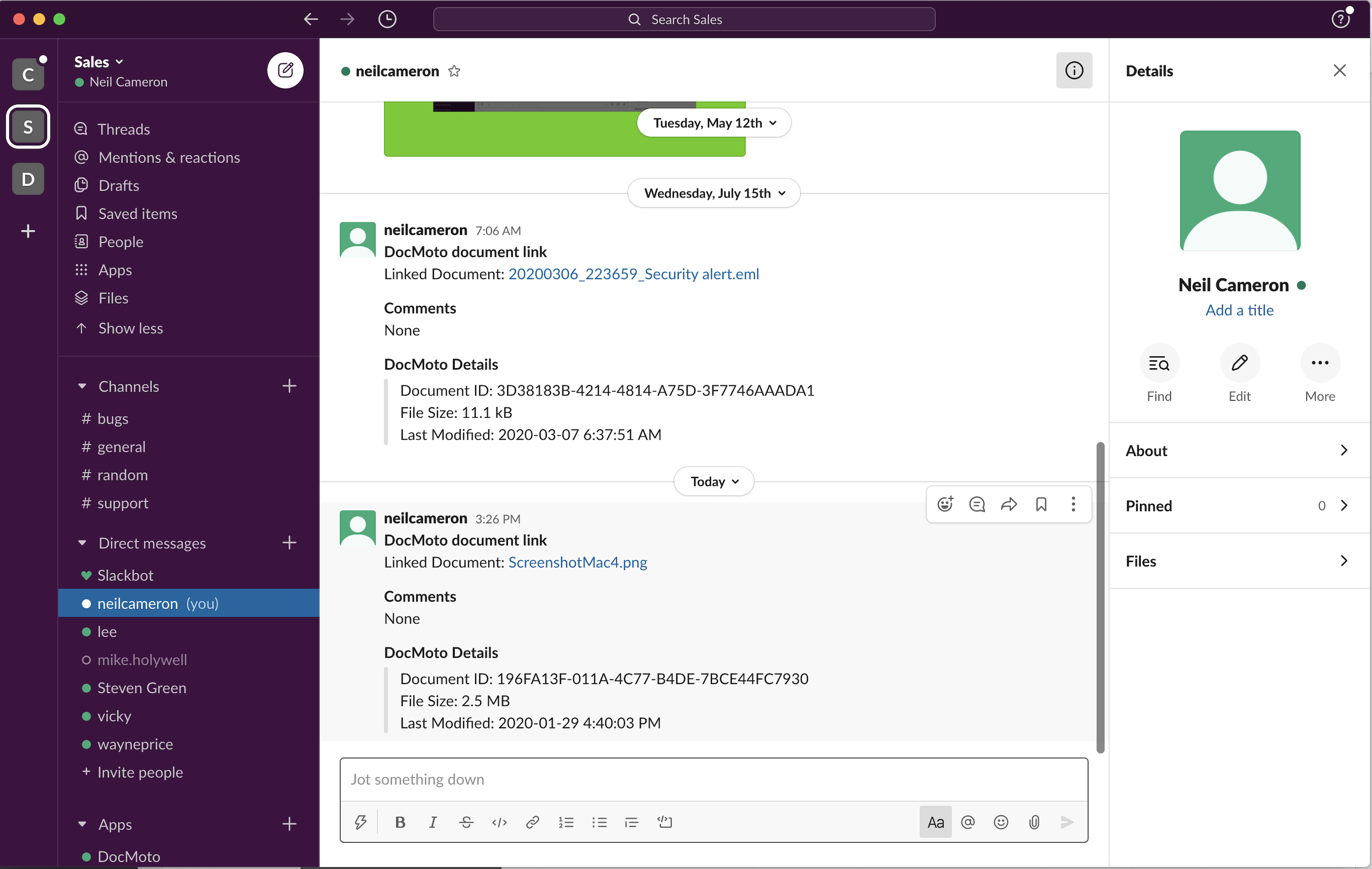
Task: Open the help icon in the title bar
Action: [1340, 19]
